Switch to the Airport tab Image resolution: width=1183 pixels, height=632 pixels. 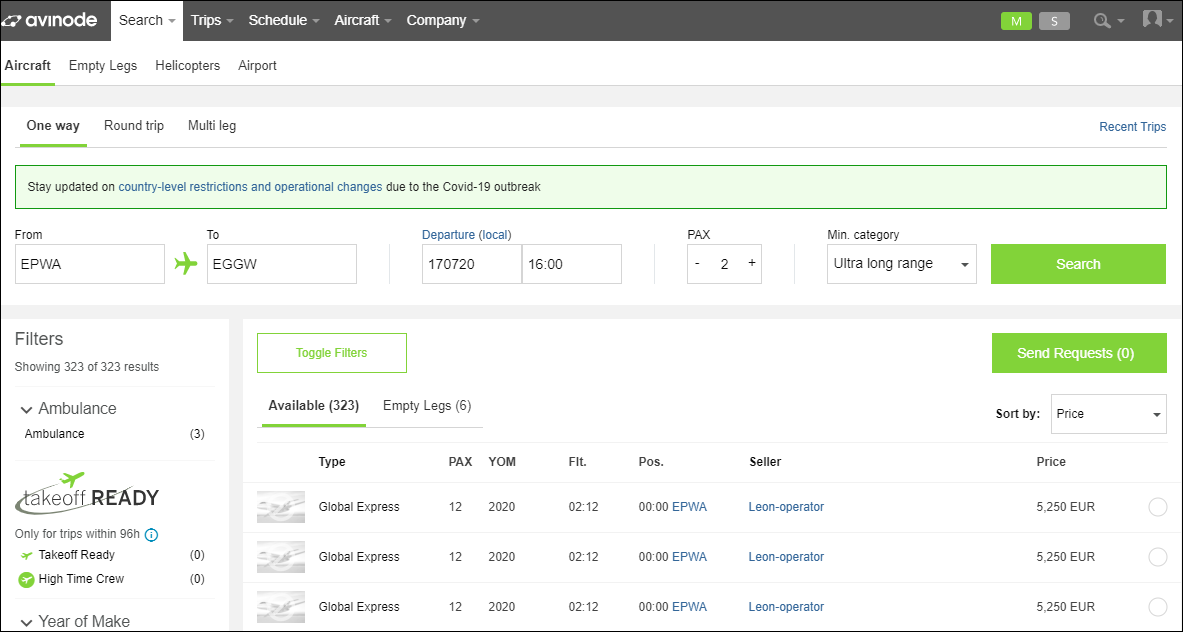coord(257,66)
